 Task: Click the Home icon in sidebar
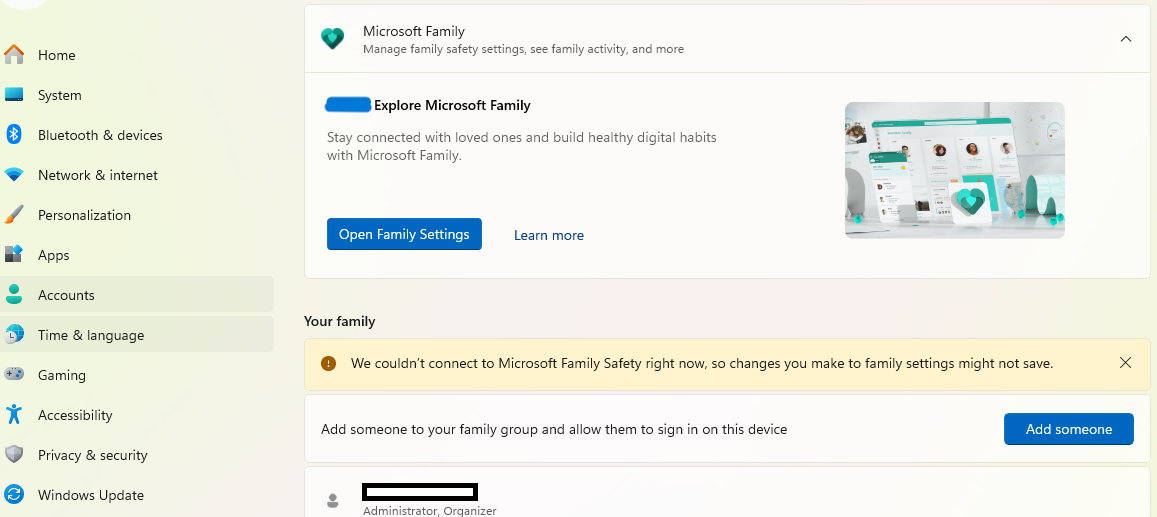point(14,55)
